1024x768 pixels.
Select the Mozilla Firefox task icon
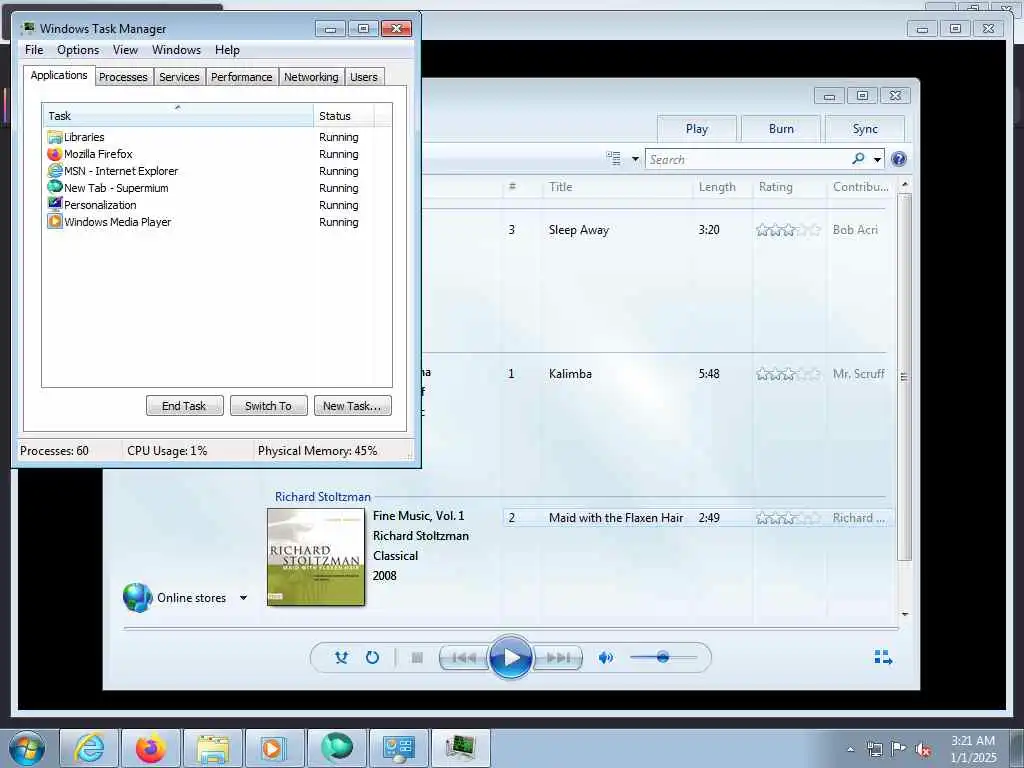55,154
